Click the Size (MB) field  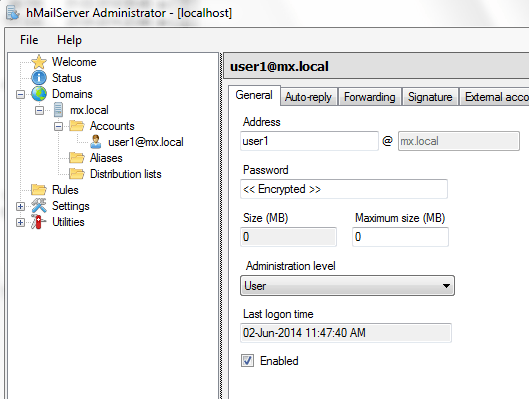pos(288,237)
